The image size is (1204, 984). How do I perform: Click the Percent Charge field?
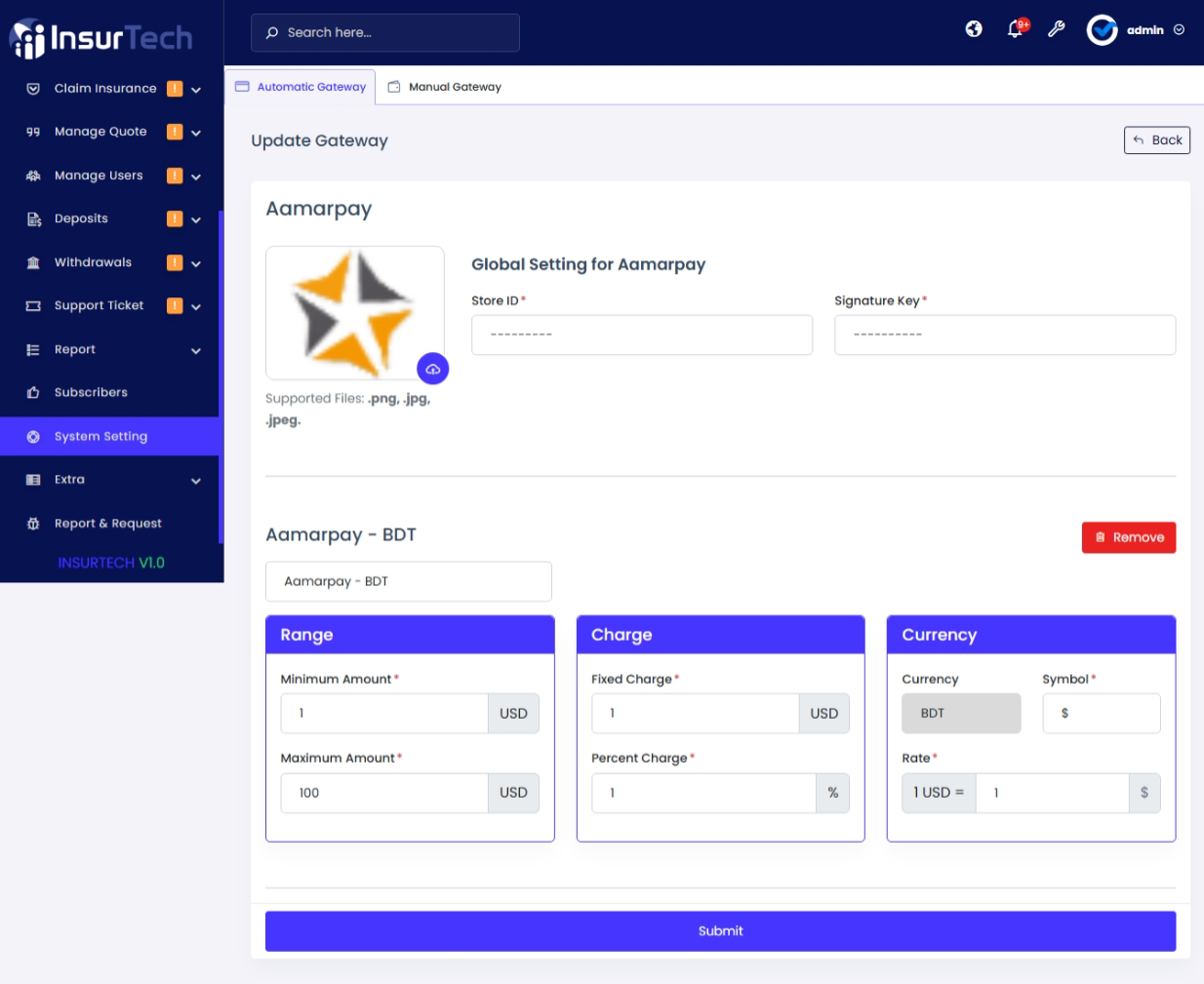pos(703,793)
